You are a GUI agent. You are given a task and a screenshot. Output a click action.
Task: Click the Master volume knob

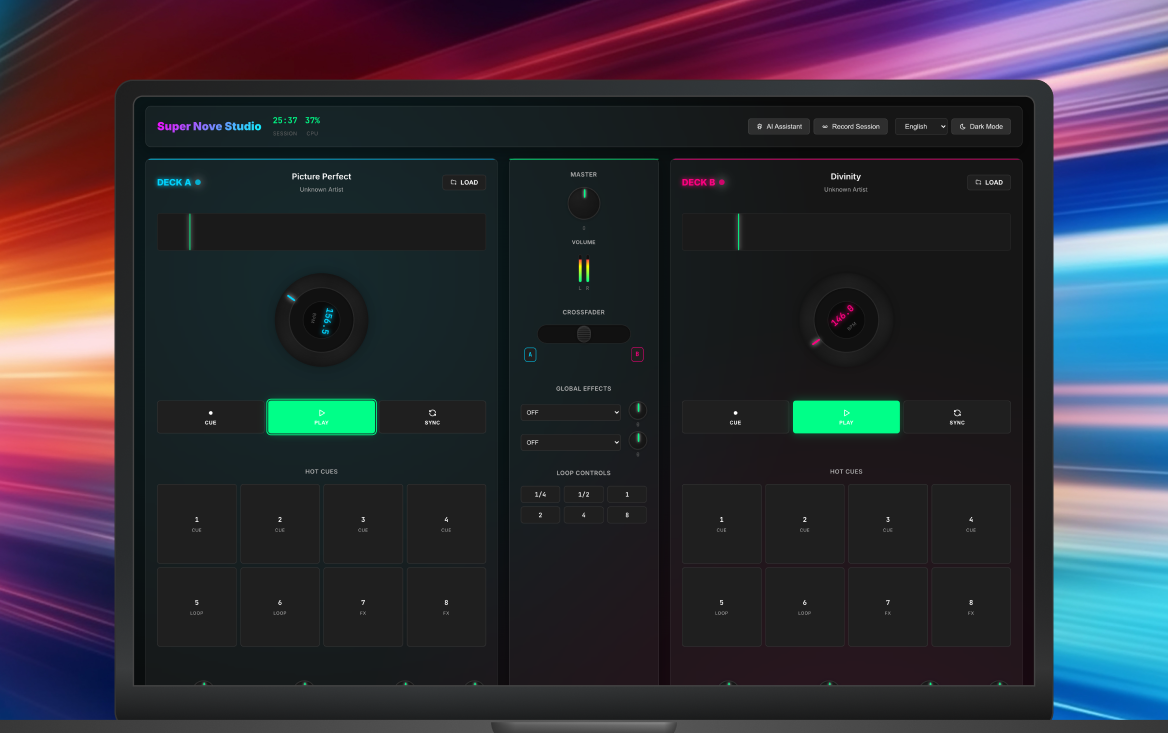point(584,204)
